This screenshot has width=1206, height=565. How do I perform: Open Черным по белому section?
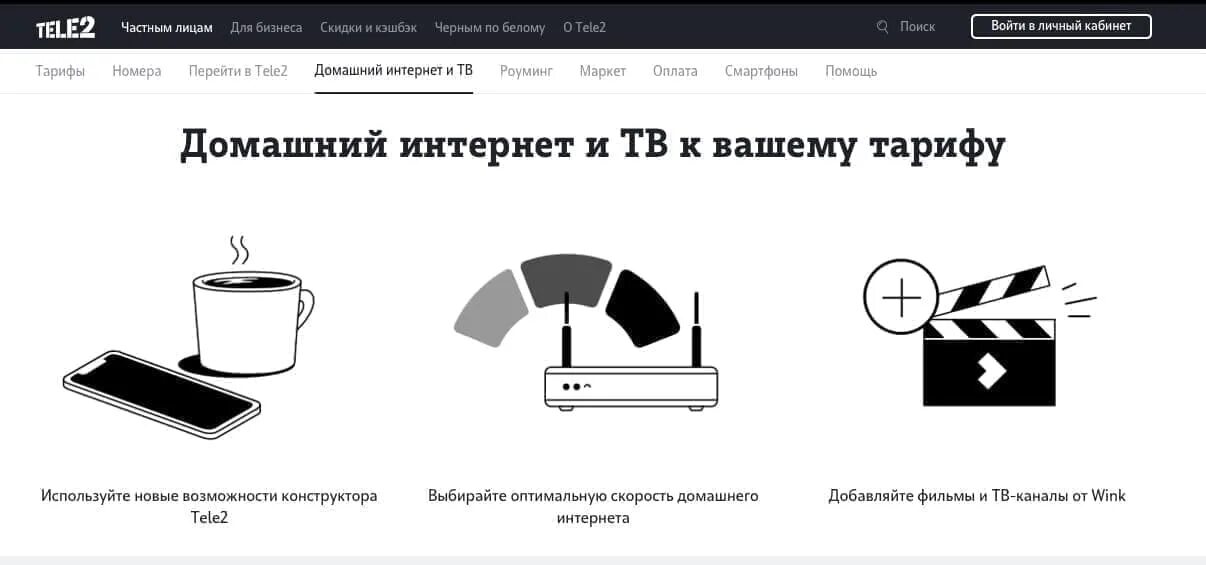coord(490,27)
